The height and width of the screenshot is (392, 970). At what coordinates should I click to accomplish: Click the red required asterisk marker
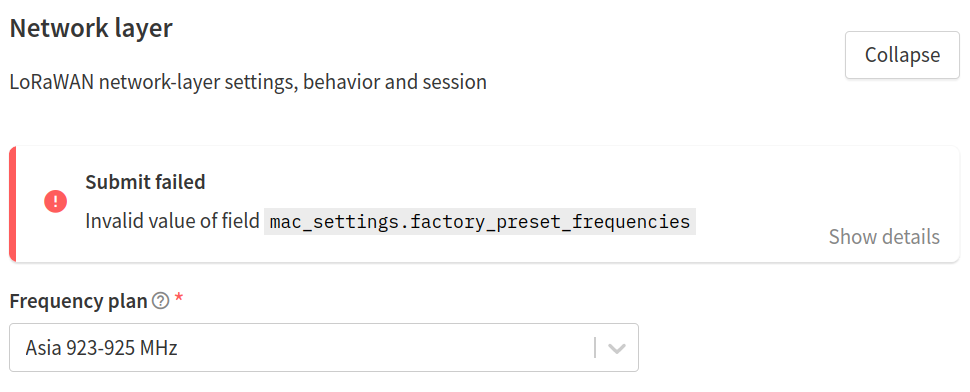click(179, 299)
